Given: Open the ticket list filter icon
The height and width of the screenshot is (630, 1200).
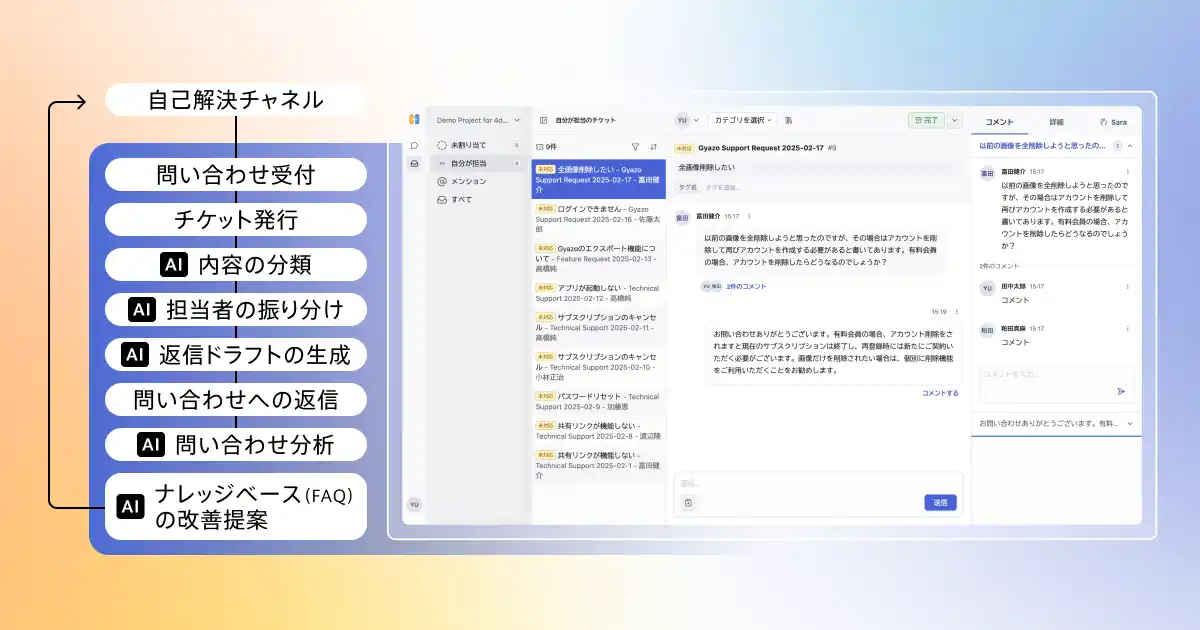Looking at the screenshot, I should (x=635, y=146).
